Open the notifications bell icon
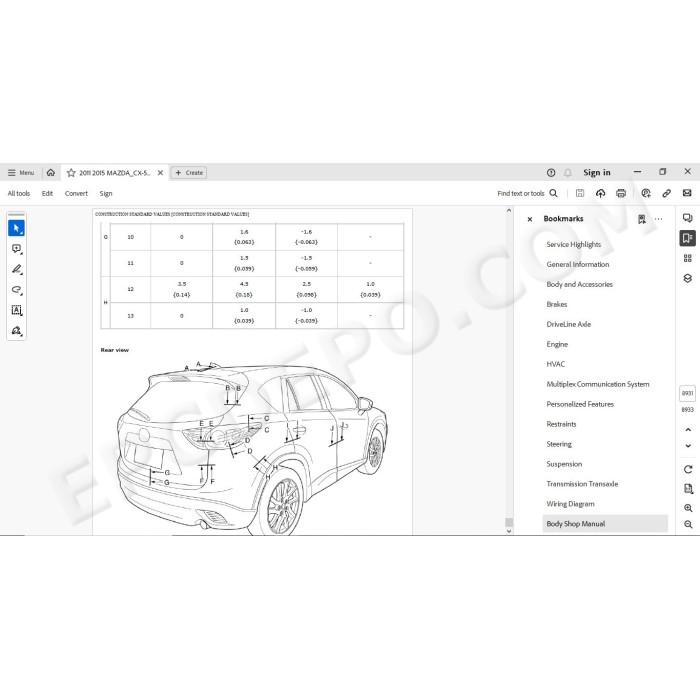The height and width of the screenshot is (700, 700). 567,173
